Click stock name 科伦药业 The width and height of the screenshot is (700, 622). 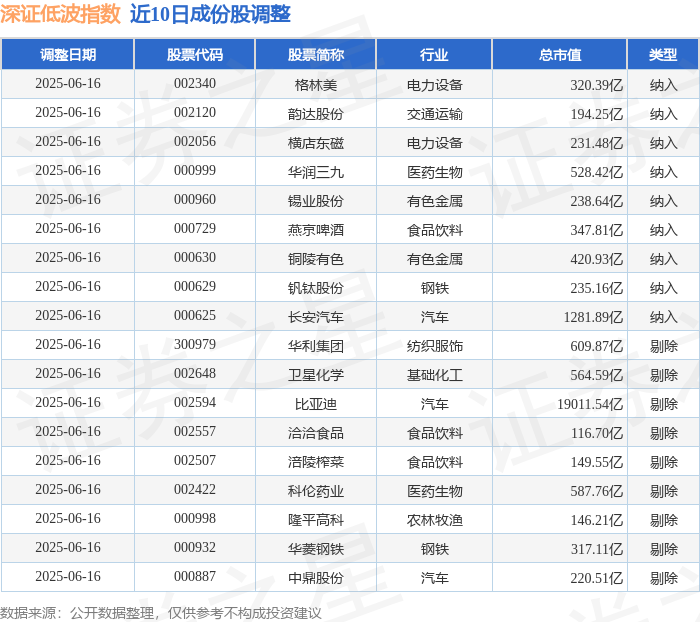(x=316, y=491)
